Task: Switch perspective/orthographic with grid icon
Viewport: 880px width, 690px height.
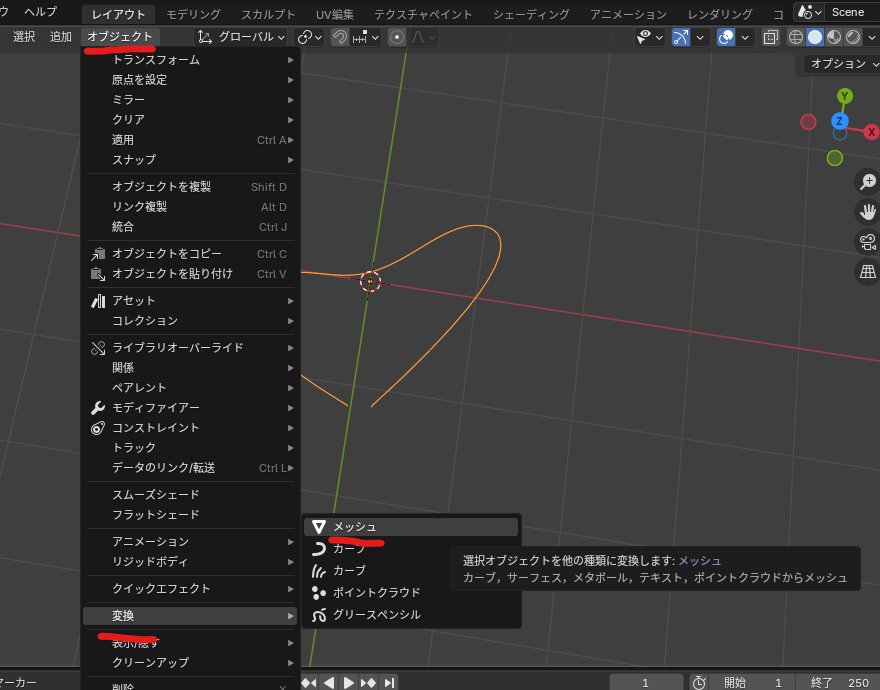Action: (x=867, y=271)
